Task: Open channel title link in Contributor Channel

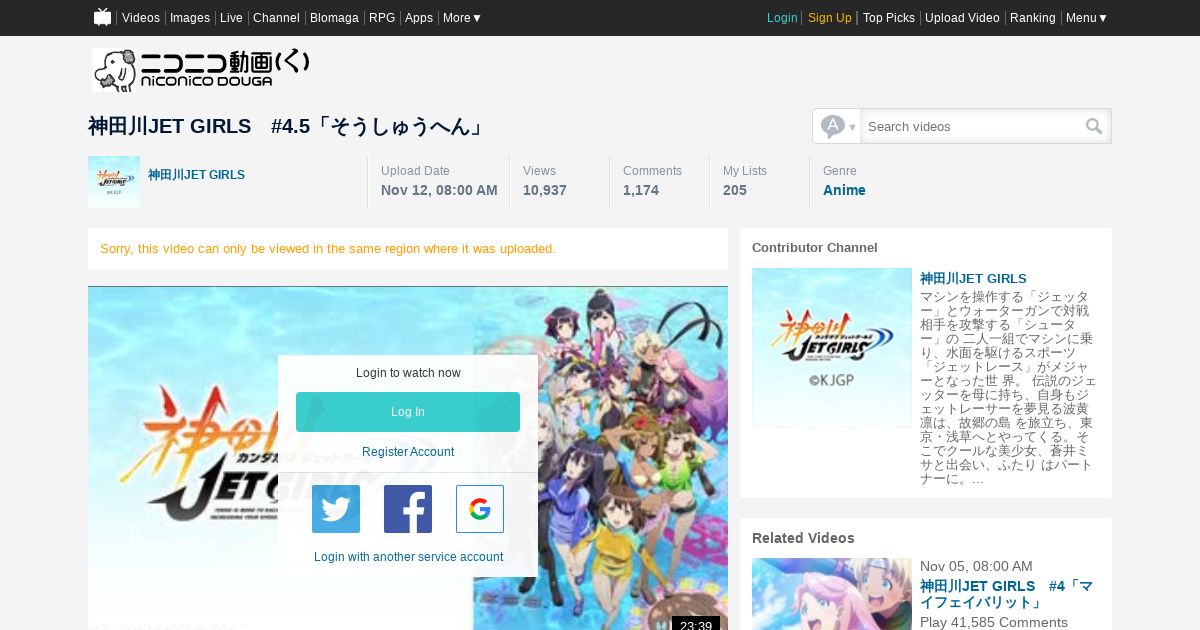Action: pyautogui.click(x=973, y=279)
